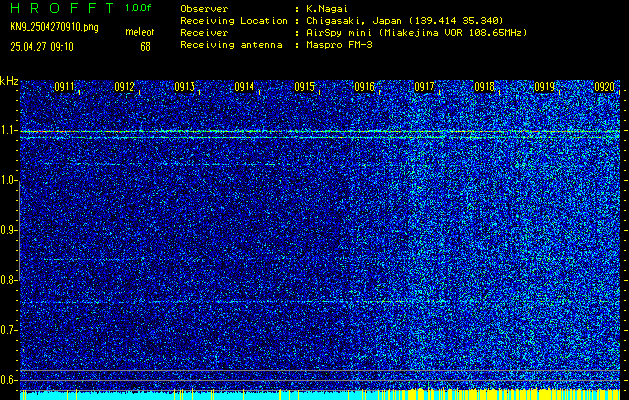
Task: Click the meteor count label
Action: click(140, 32)
